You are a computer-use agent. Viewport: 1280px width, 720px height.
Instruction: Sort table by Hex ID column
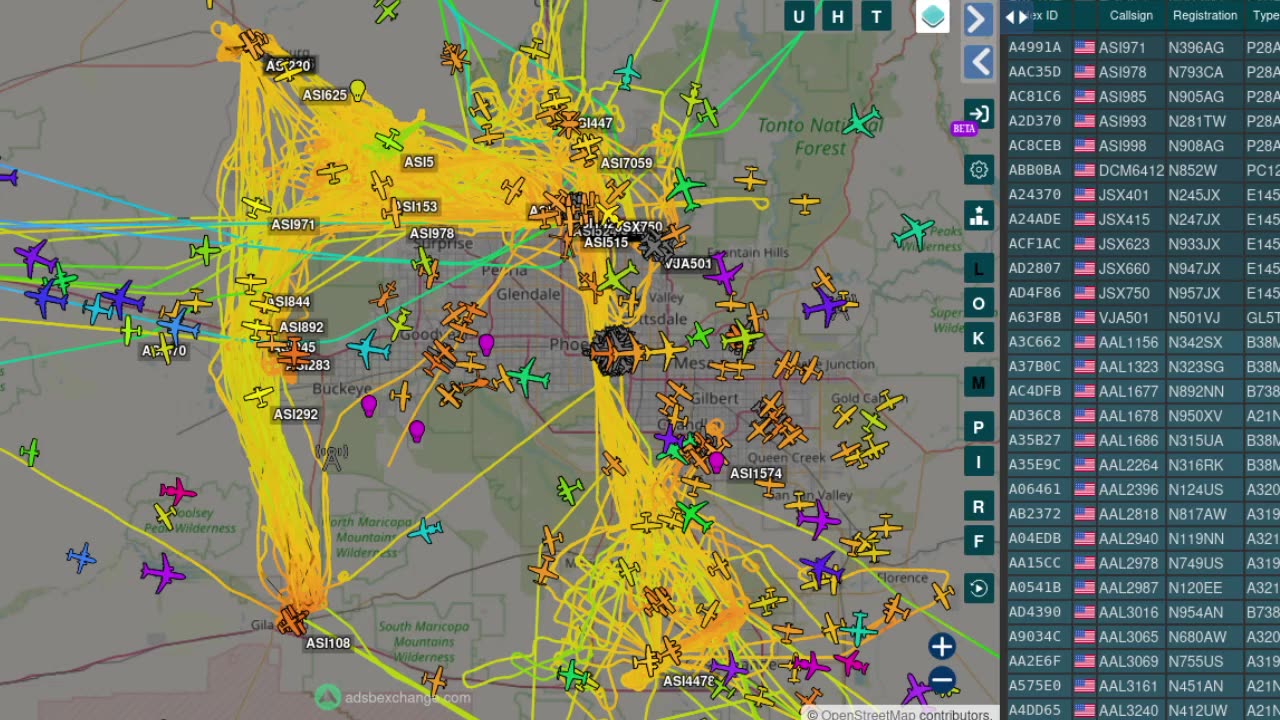(1043, 16)
